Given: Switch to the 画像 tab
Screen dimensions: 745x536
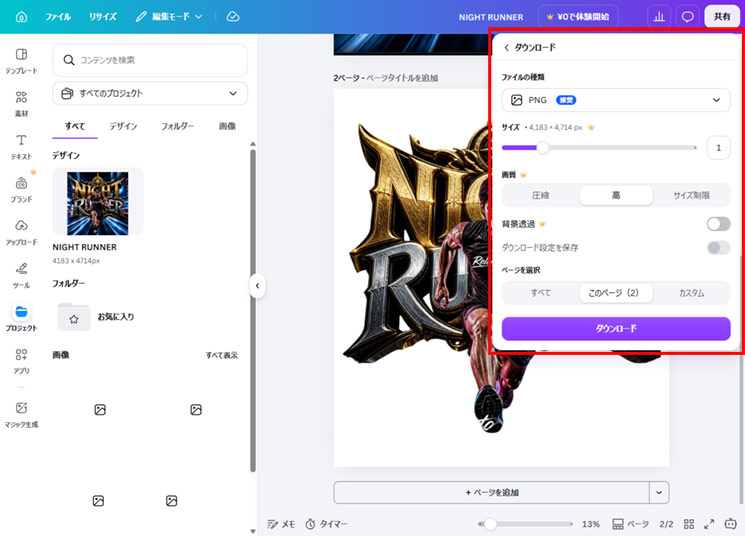Looking at the screenshot, I should click(227, 126).
